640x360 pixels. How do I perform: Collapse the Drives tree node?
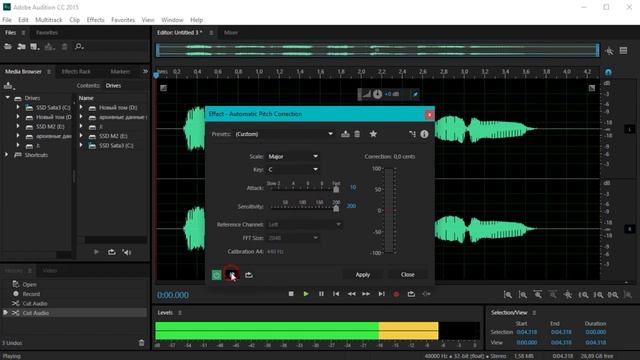[7, 98]
